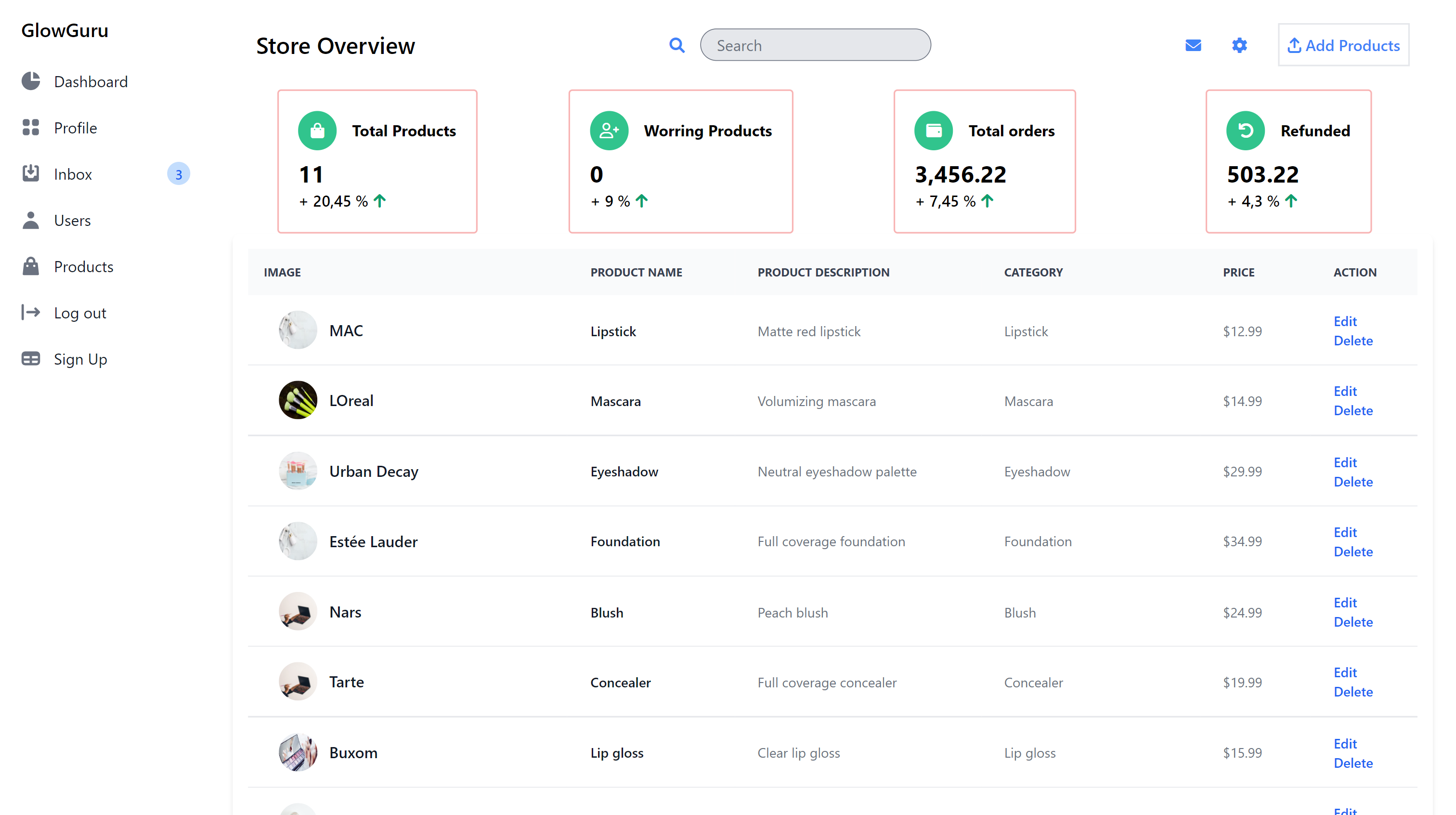Click the Users person icon in sidebar
This screenshot has width=1456, height=815.
click(x=31, y=220)
